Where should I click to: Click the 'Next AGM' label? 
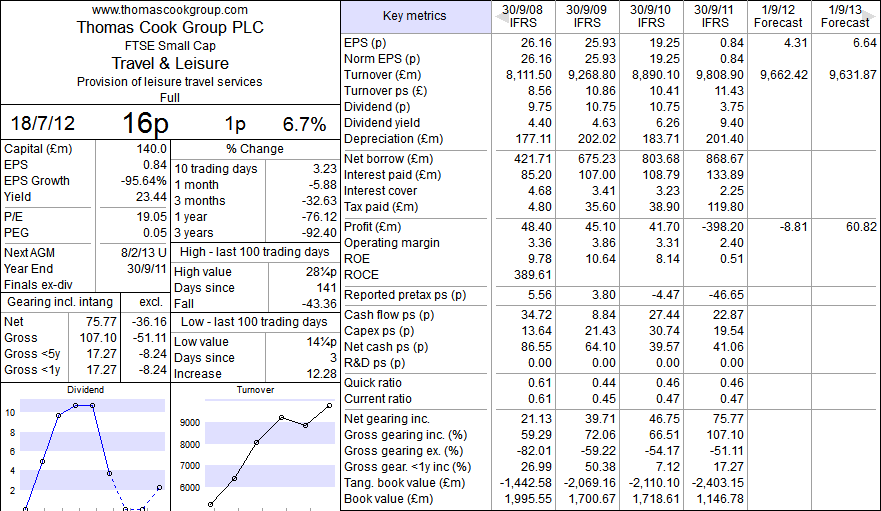click(29, 253)
